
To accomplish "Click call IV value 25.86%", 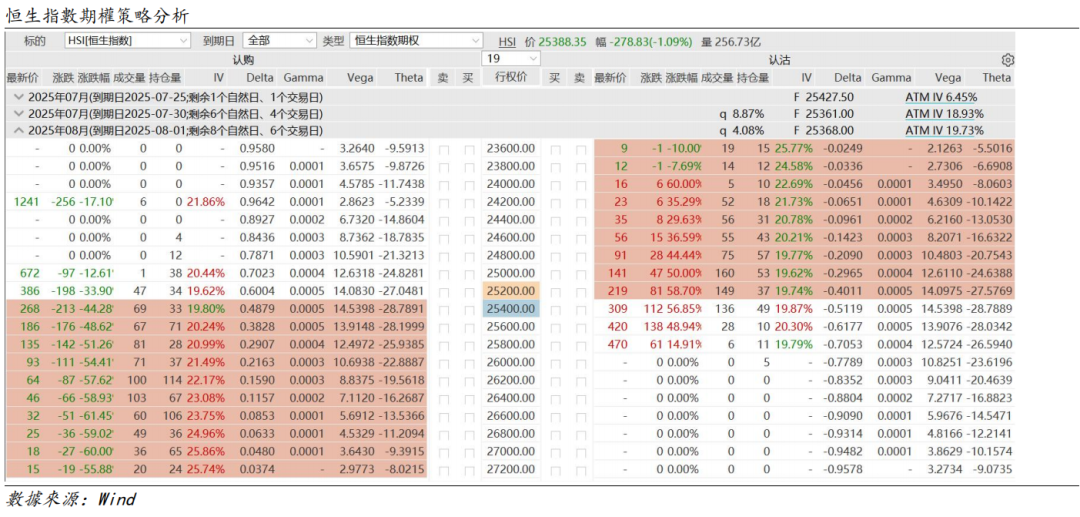I will point(208,452).
